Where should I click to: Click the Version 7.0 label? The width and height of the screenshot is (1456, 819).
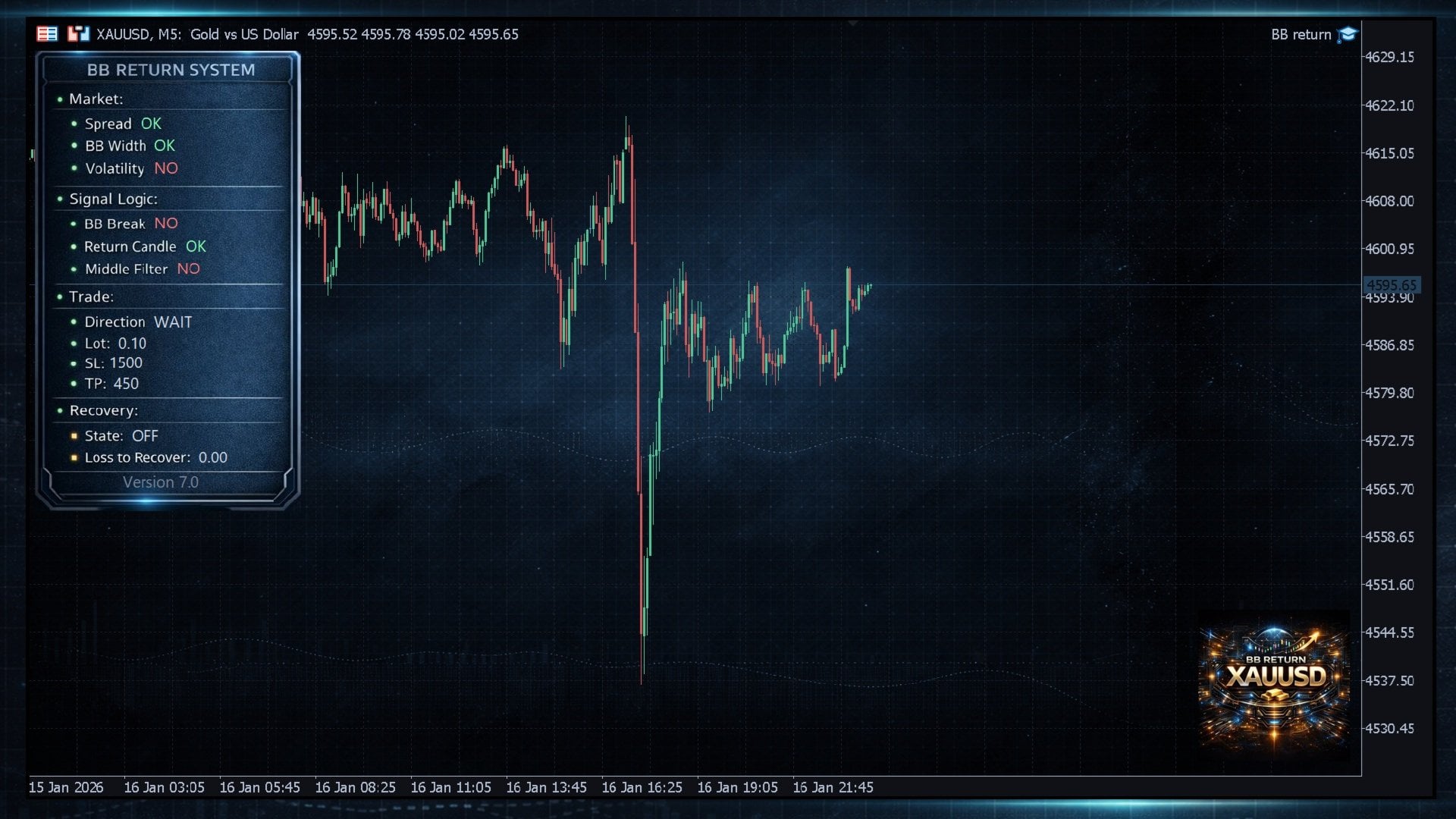click(161, 482)
